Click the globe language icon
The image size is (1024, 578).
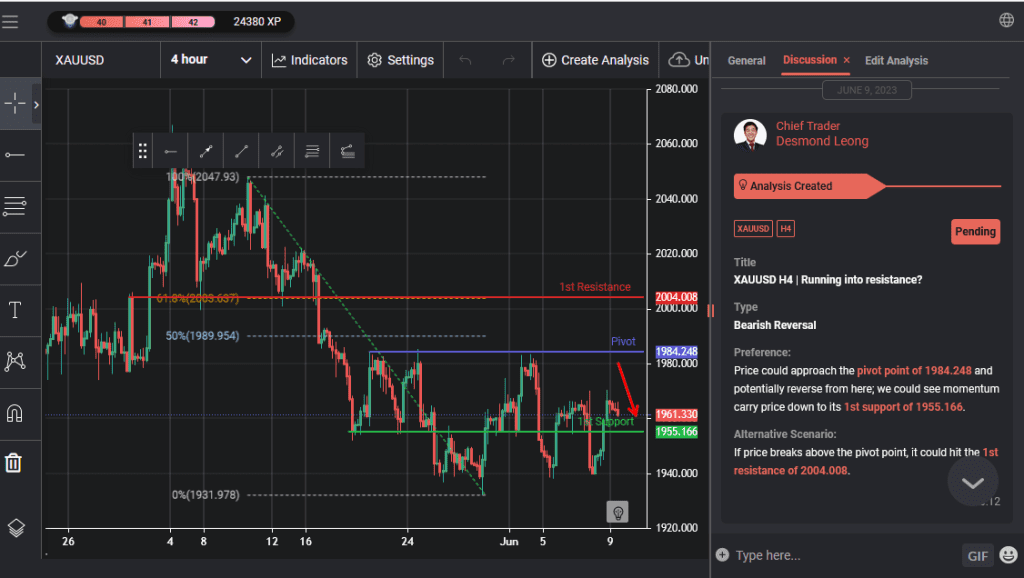pyautogui.click(x=1006, y=20)
